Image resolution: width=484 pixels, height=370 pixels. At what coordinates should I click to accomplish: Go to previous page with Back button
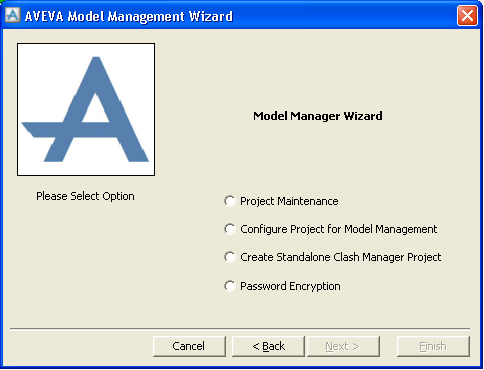pos(268,346)
